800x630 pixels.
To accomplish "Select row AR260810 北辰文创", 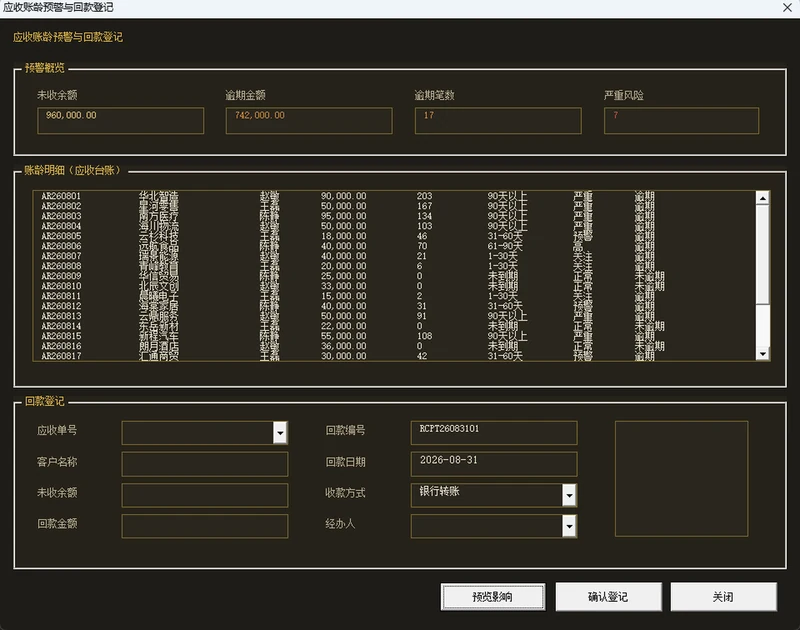I will tap(394, 286).
